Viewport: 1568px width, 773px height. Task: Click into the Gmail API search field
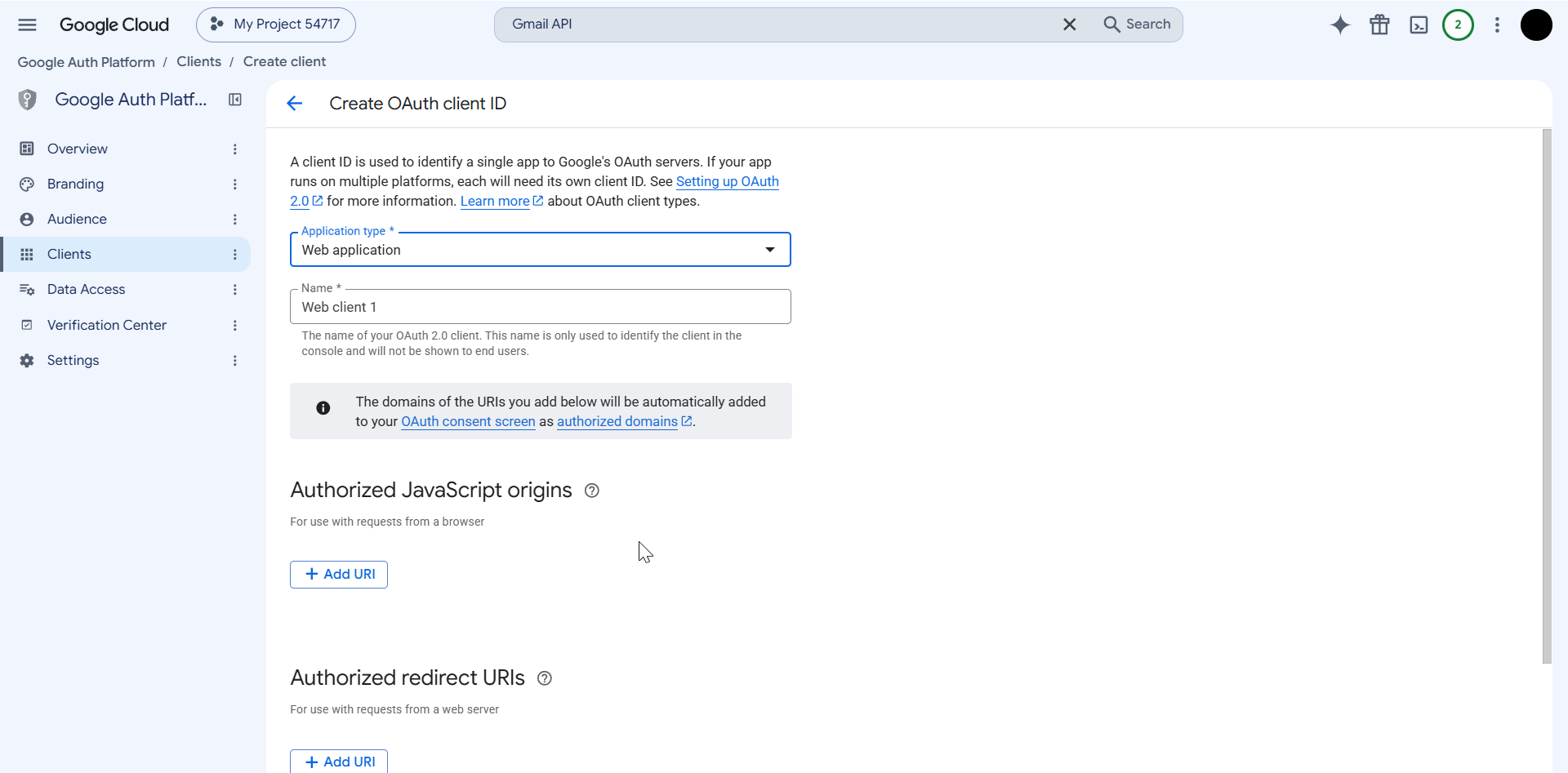(776, 24)
